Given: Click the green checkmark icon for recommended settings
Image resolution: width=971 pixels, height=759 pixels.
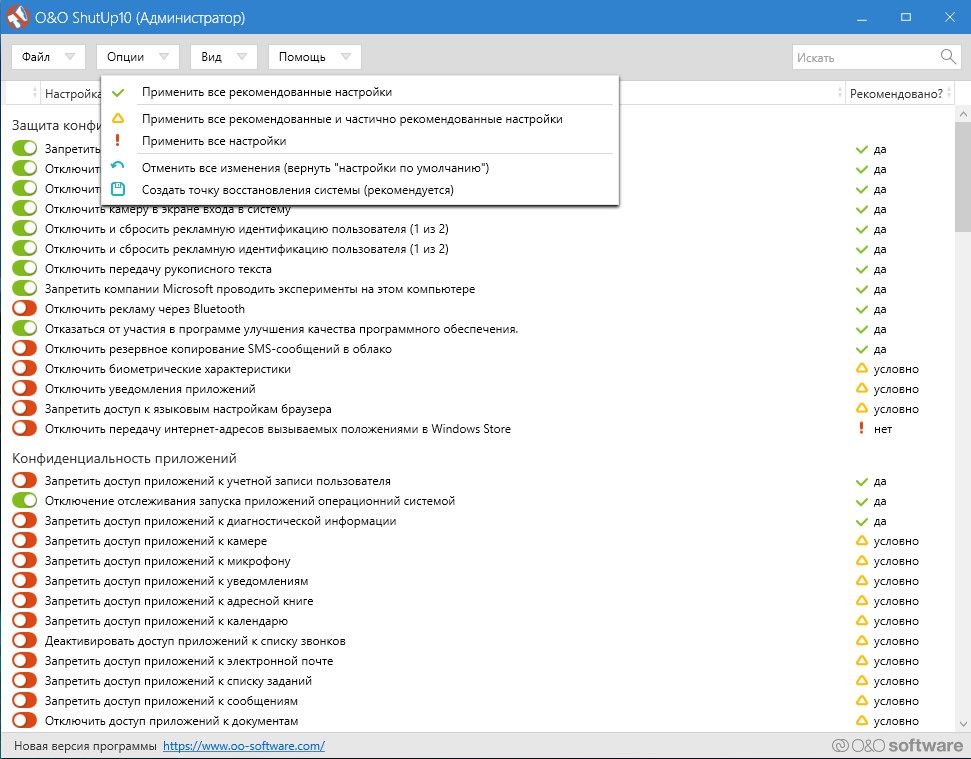Looking at the screenshot, I should click(118, 92).
